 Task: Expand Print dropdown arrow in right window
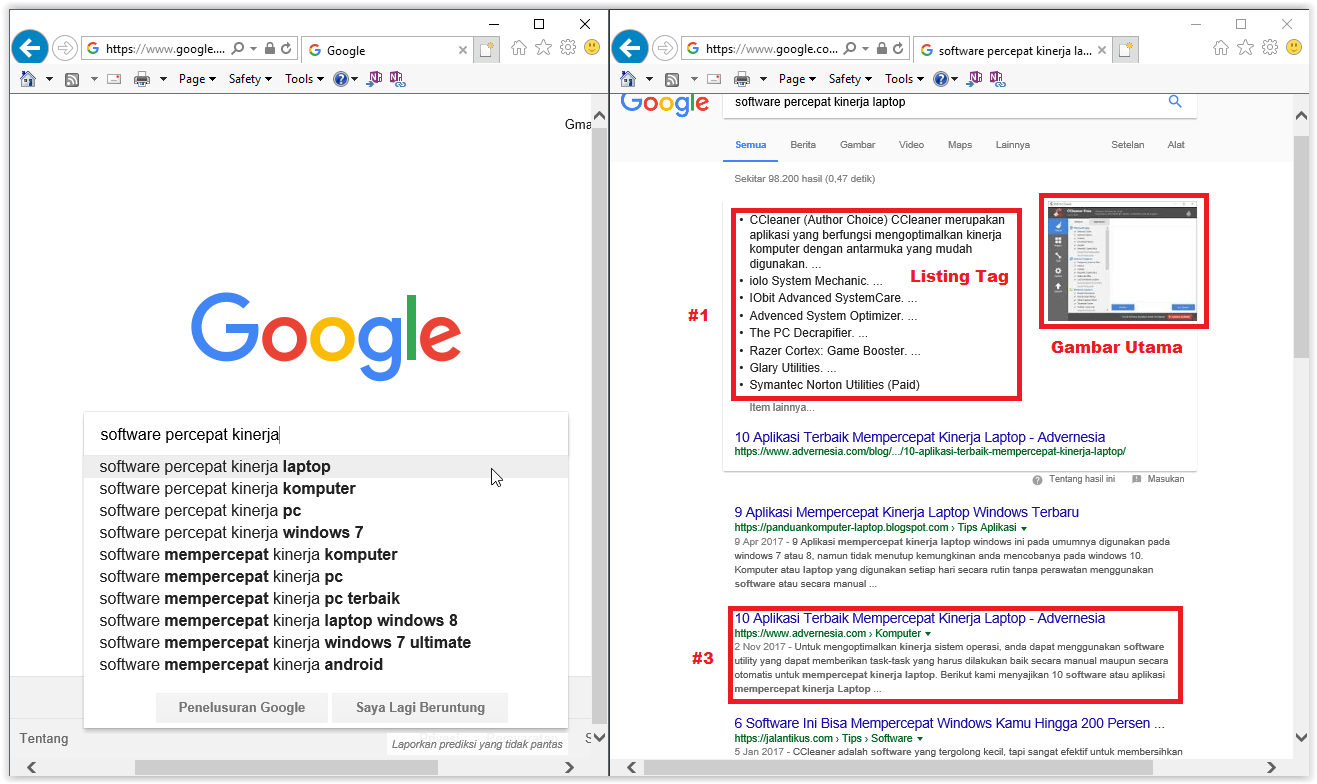[763, 79]
